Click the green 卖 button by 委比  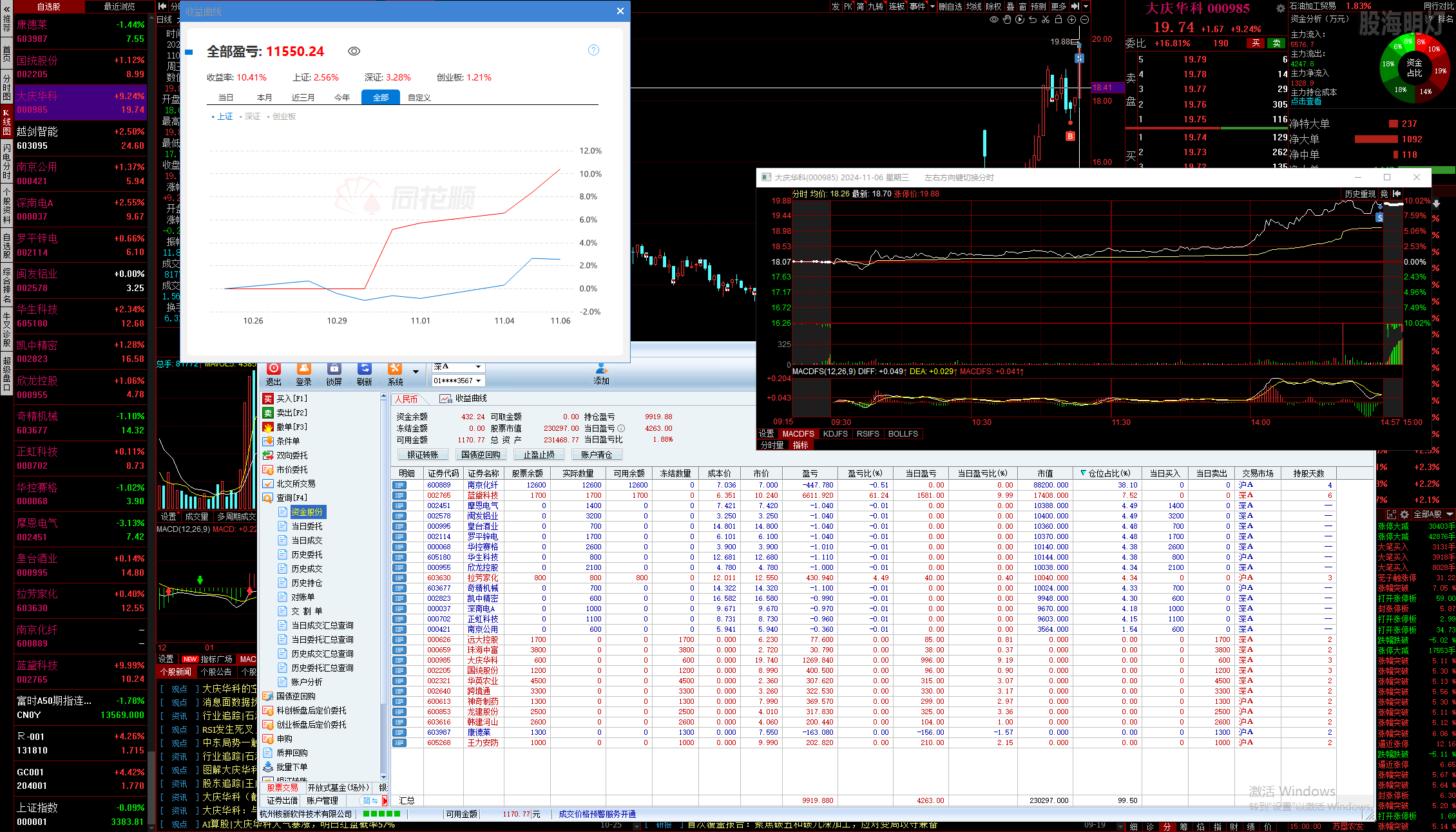(x=1276, y=43)
